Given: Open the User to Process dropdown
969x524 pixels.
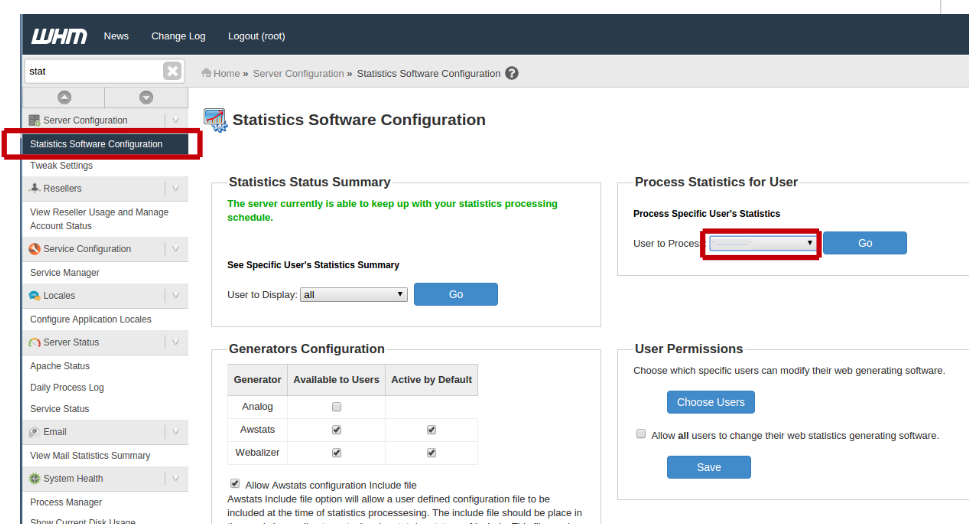Looking at the screenshot, I should (762, 243).
